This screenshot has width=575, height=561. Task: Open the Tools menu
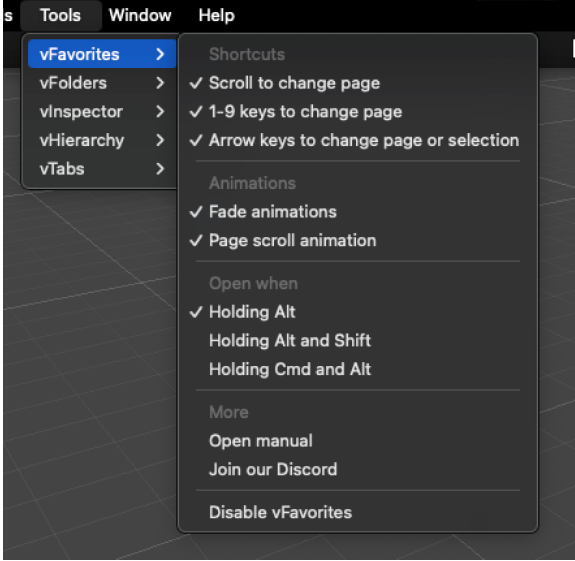(x=61, y=15)
